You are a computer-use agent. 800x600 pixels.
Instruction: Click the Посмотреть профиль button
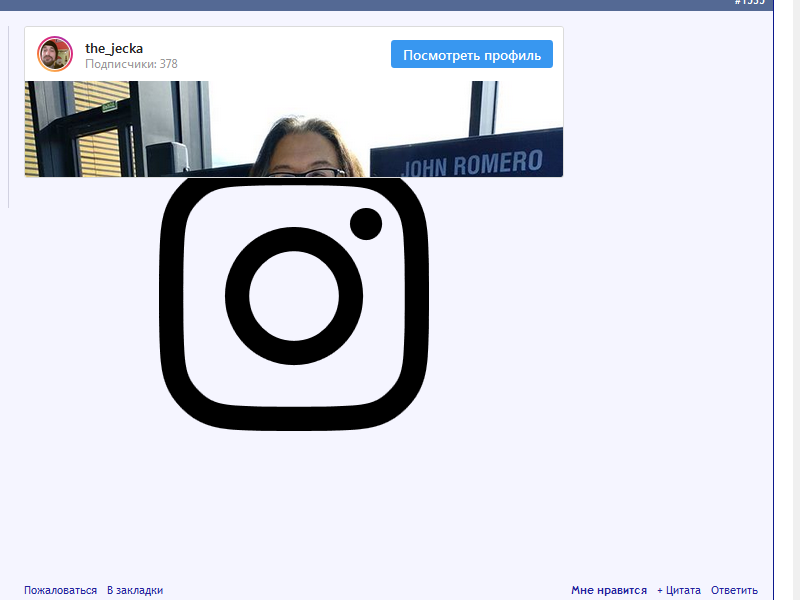tap(472, 54)
